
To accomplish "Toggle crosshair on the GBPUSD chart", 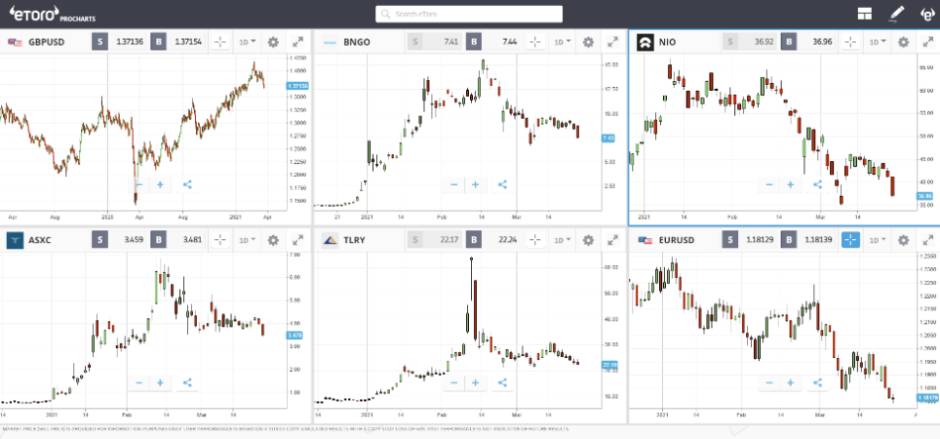I will 220,42.
